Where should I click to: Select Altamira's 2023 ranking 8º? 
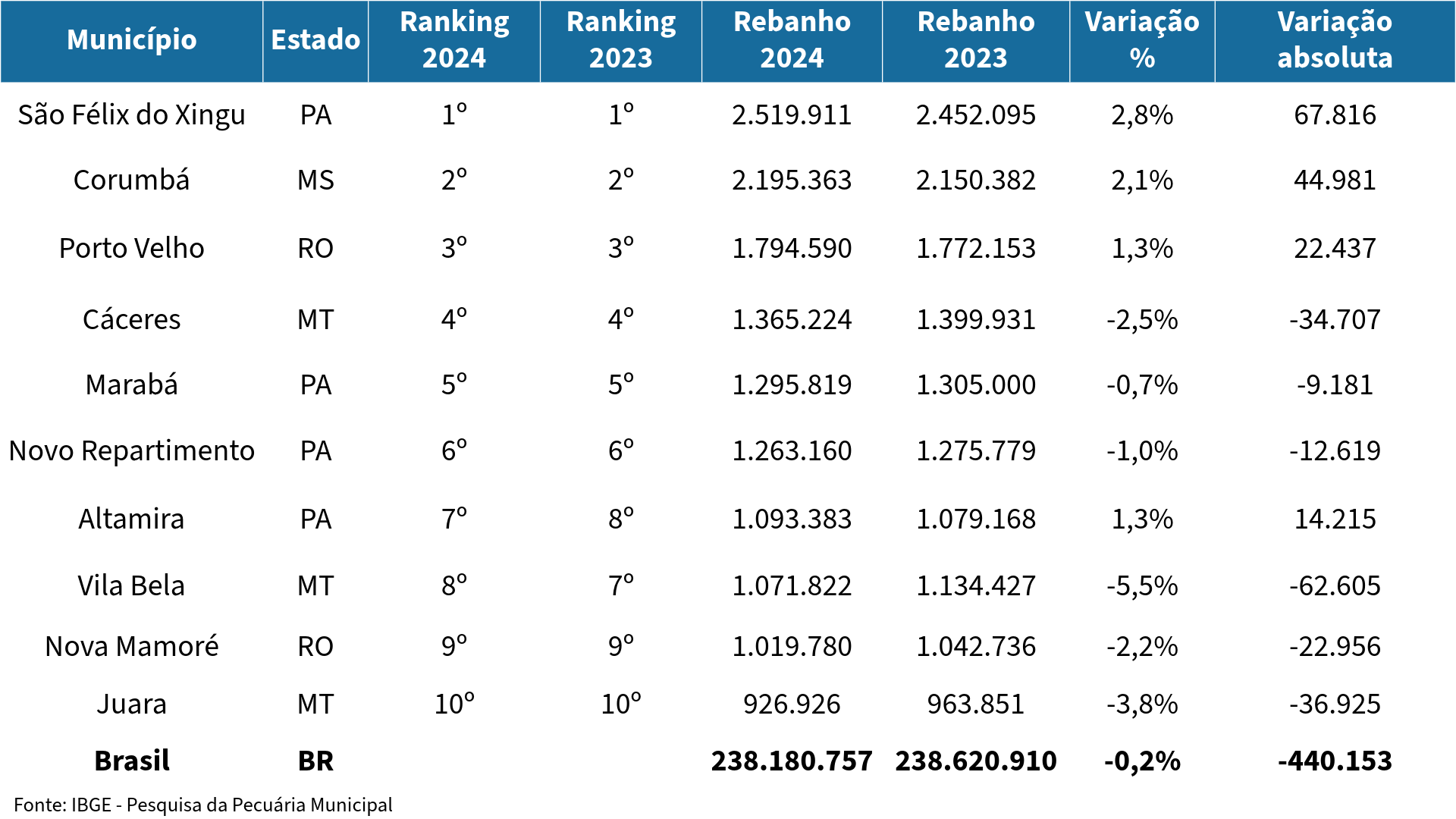(x=621, y=519)
